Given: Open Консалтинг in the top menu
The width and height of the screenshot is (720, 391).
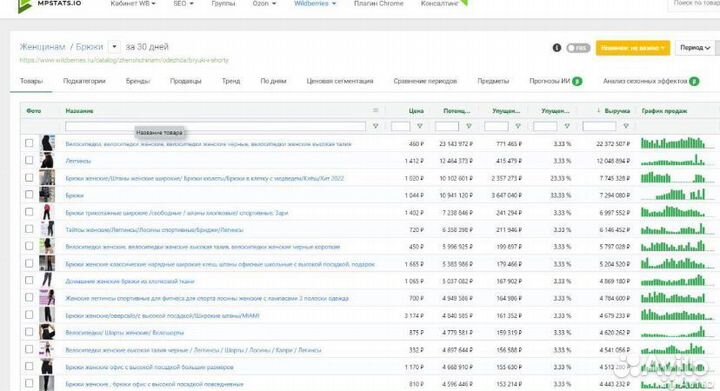Looking at the screenshot, I should [x=440, y=4].
